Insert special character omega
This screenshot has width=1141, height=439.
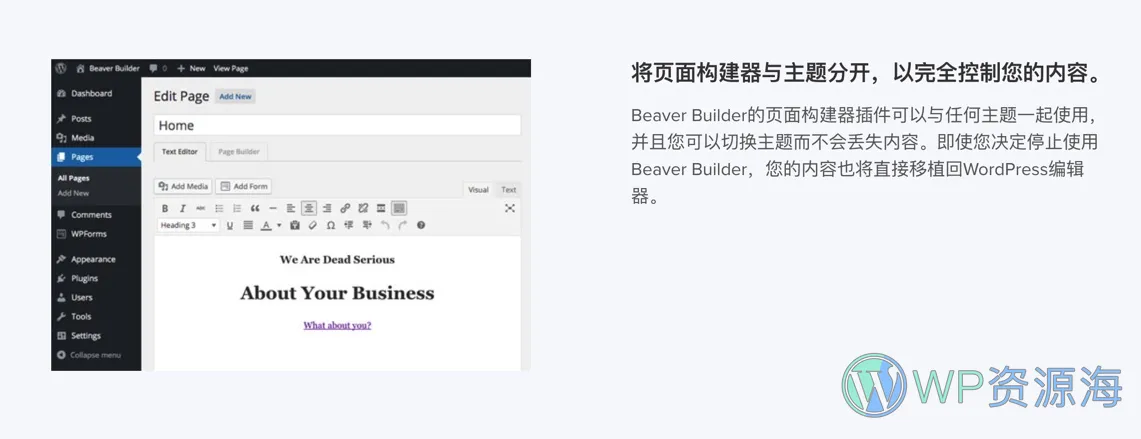(330, 226)
